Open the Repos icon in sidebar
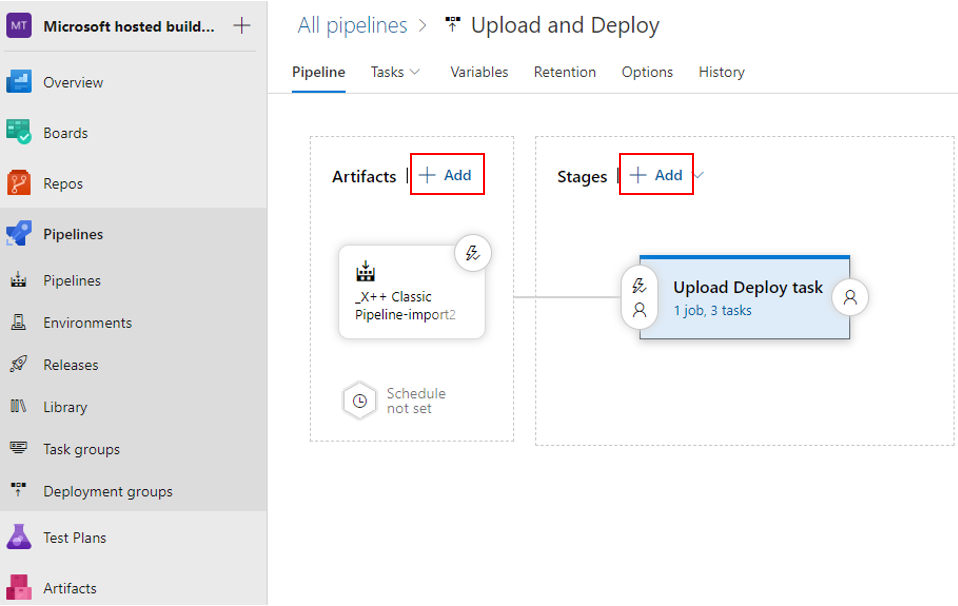This screenshot has width=958, height=606. tap(18, 183)
